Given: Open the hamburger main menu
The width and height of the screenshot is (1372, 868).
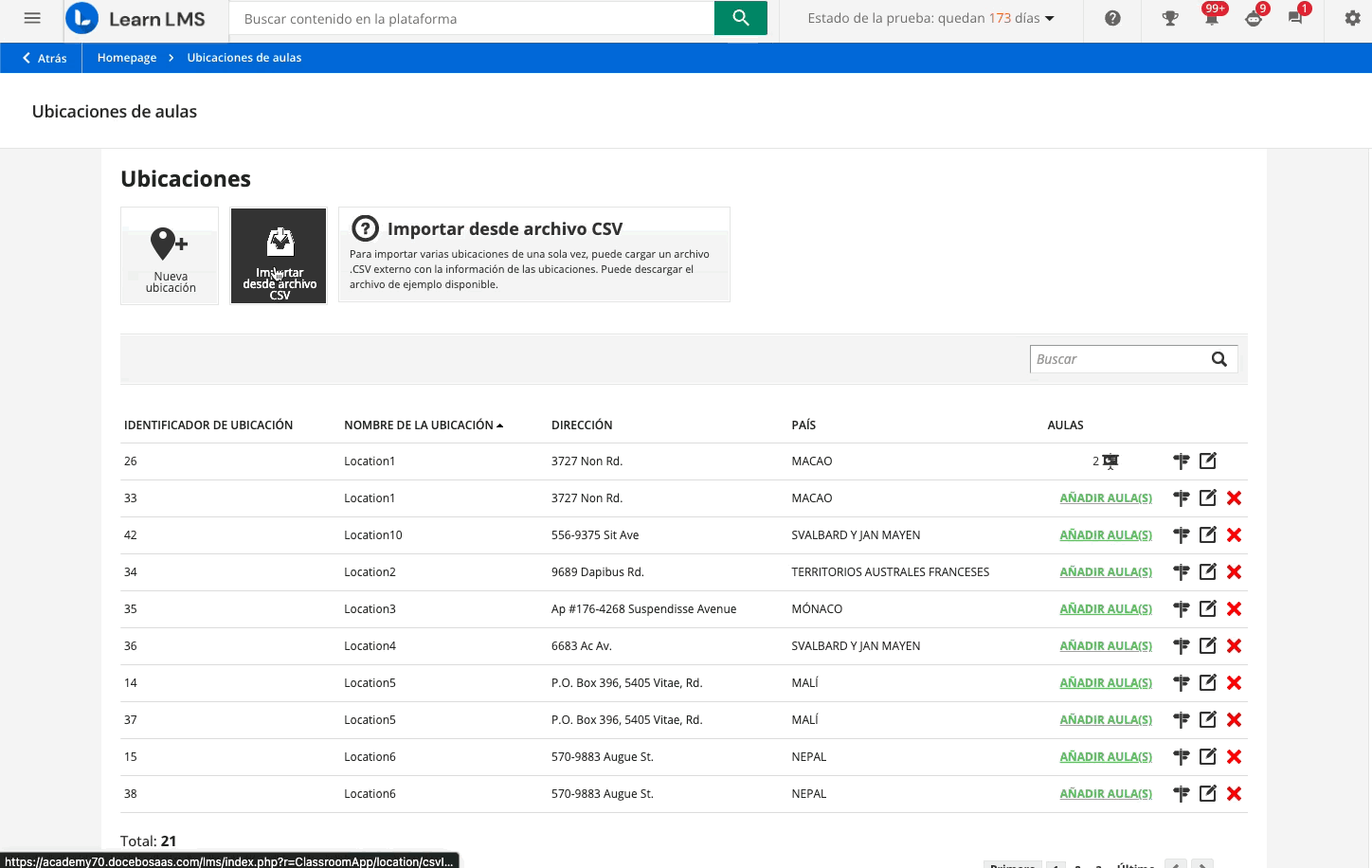Looking at the screenshot, I should click(x=32, y=18).
